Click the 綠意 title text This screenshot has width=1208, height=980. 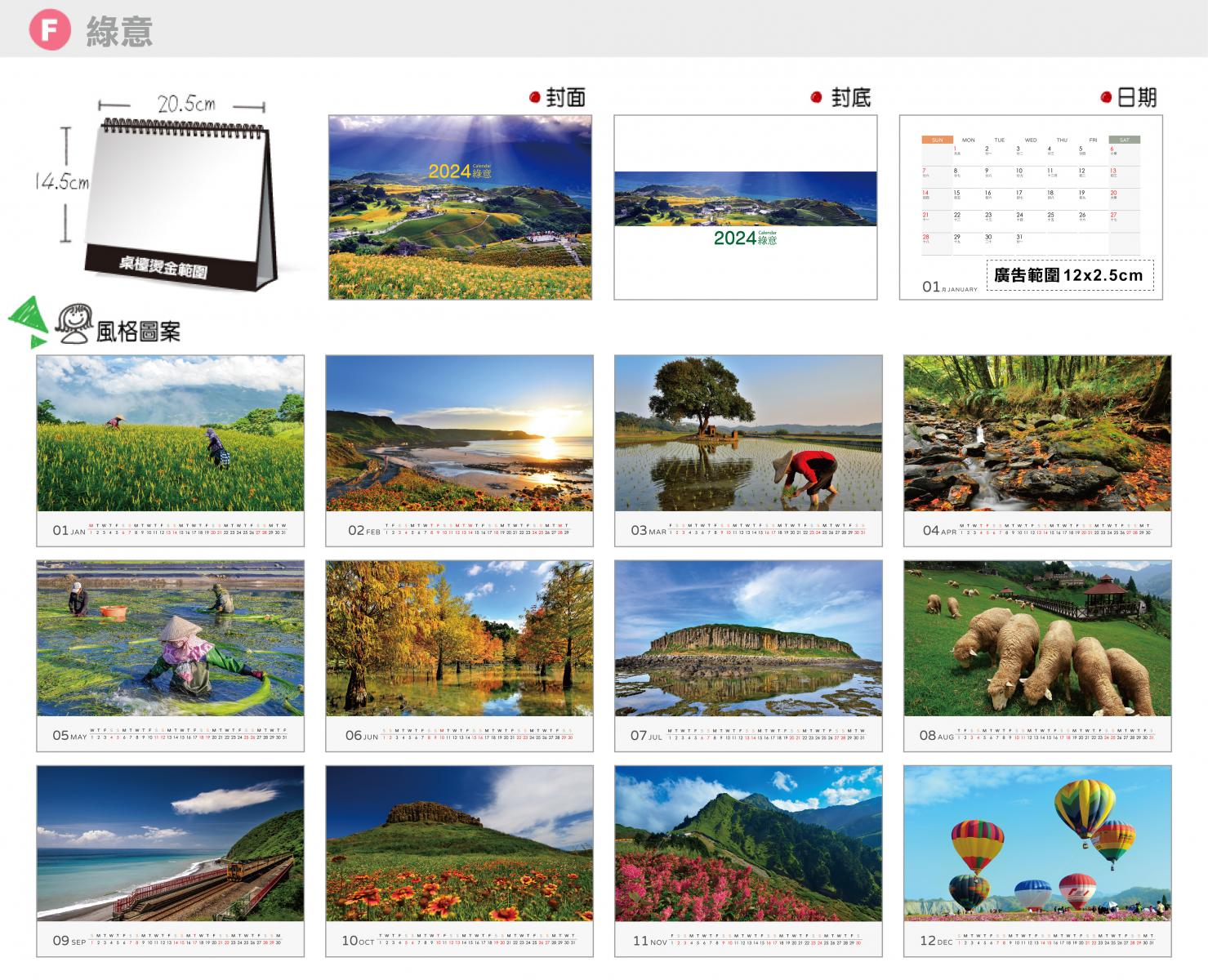pos(119,32)
